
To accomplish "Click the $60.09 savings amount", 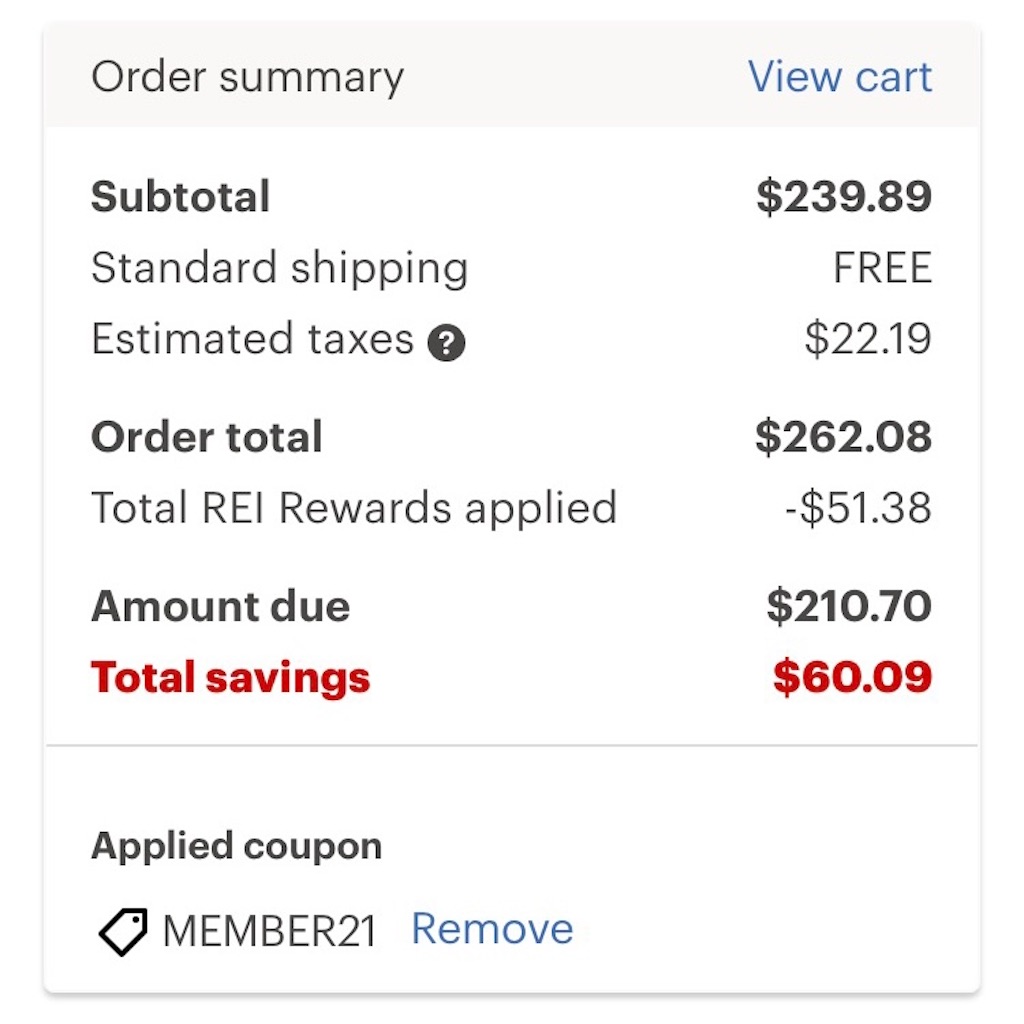I will [852, 677].
